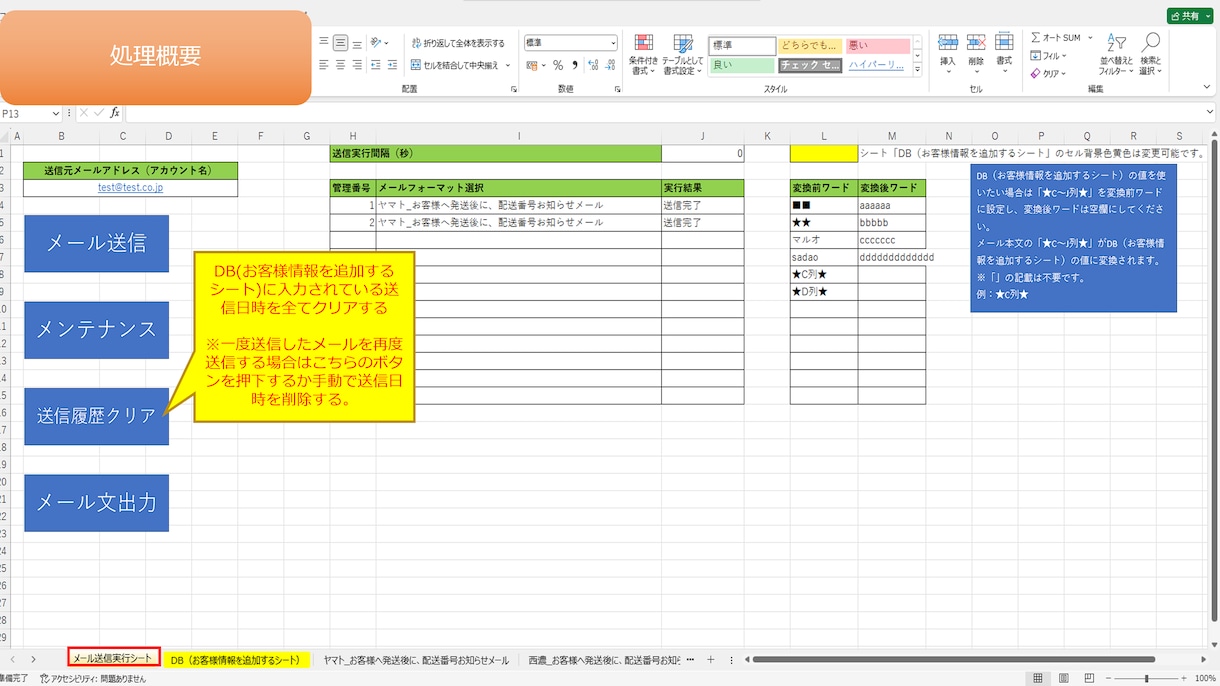Open 条件付き書式 conditional formatting
This screenshot has height=686, width=1220.
[644, 55]
